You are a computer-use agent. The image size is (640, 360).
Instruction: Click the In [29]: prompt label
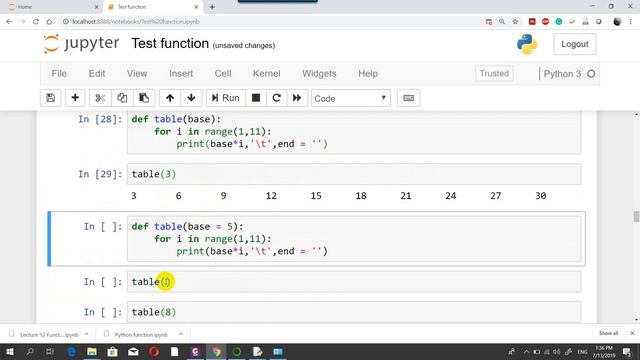click(x=100, y=174)
